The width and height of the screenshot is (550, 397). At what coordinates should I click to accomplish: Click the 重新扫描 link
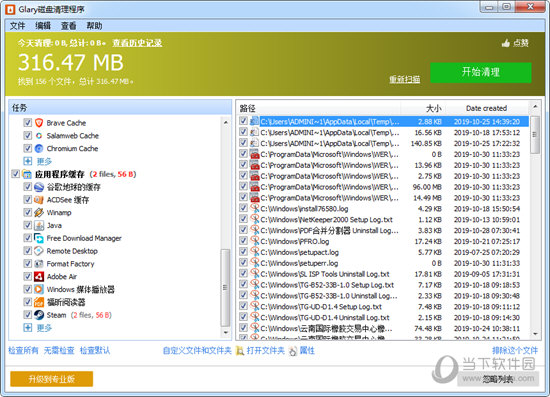(404, 80)
